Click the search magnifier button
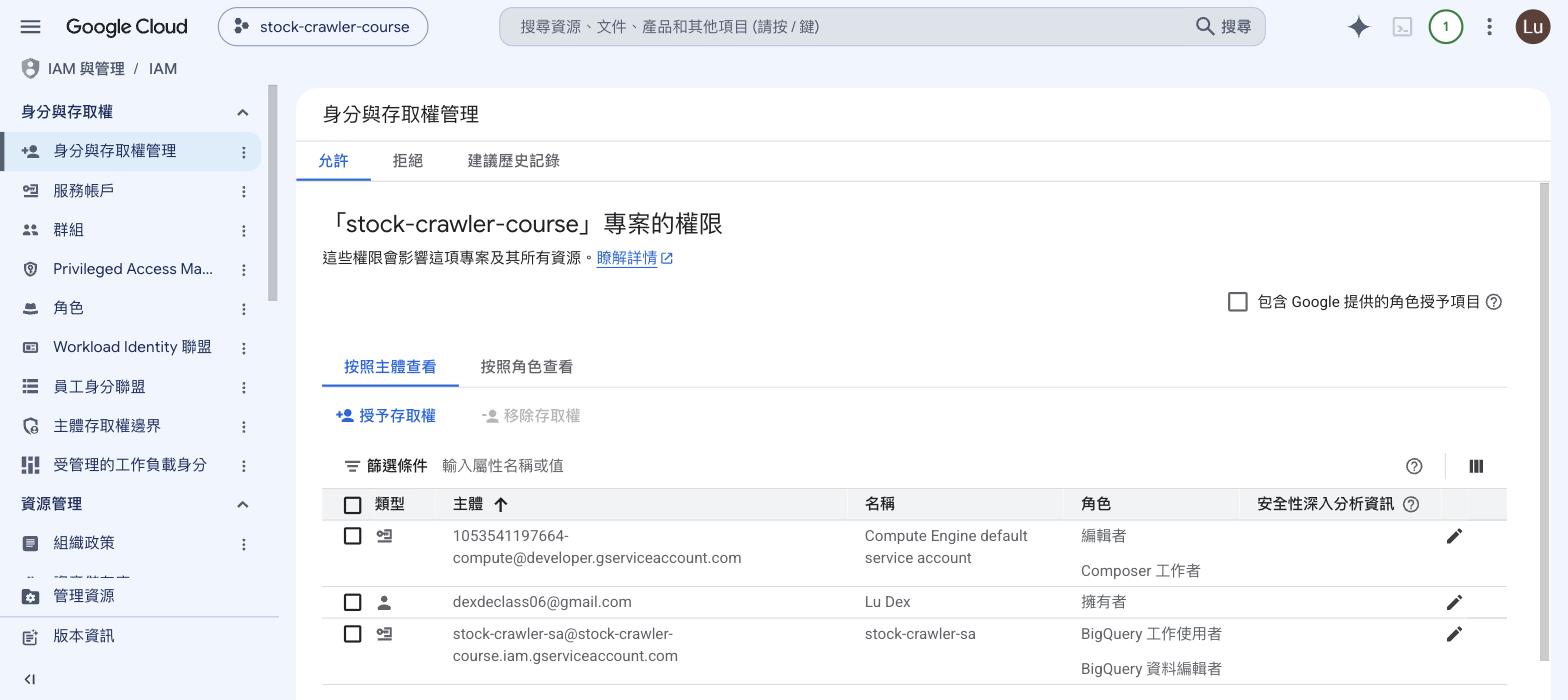The image size is (1568, 700). (x=1223, y=27)
